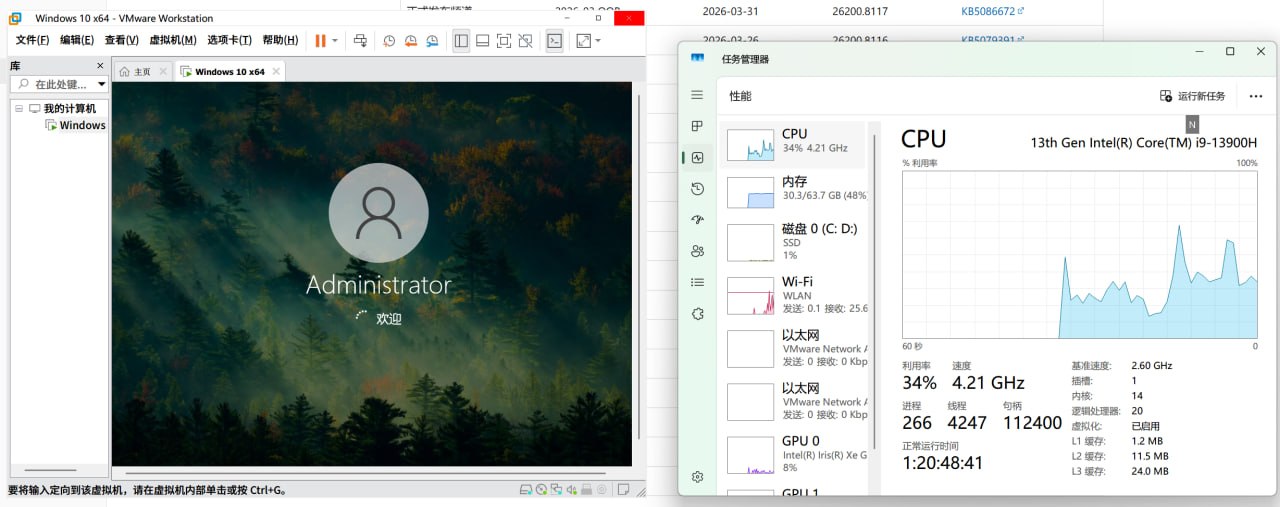The width and height of the screenshot is (1280, 507).
Task: Select the GPU 0 performance item
Action: coord(794,455)
